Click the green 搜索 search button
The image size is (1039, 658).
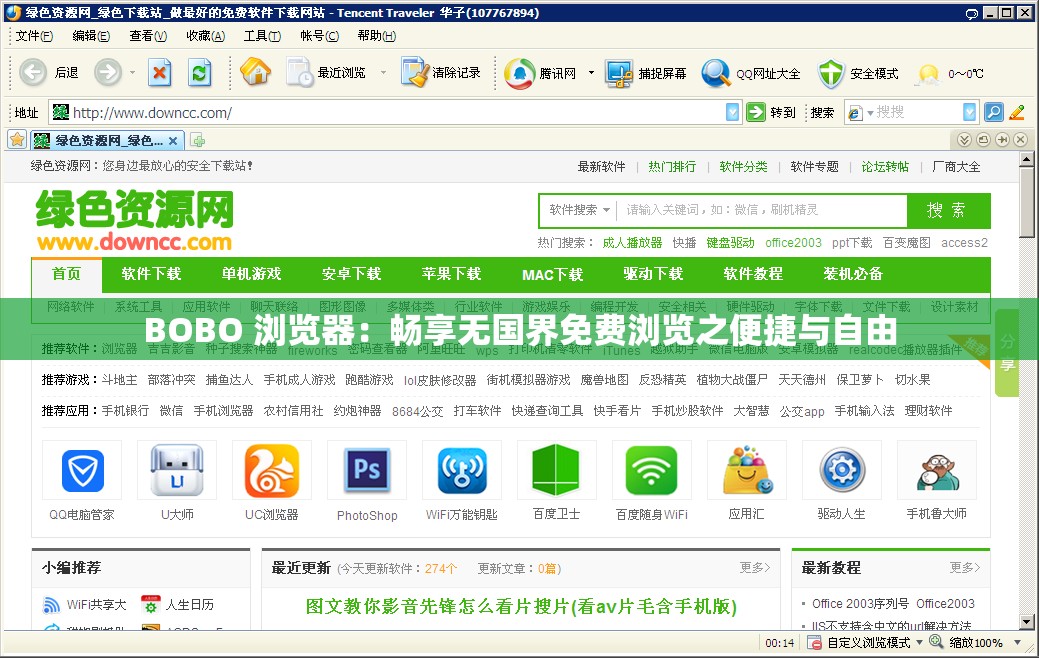[948, 211]
